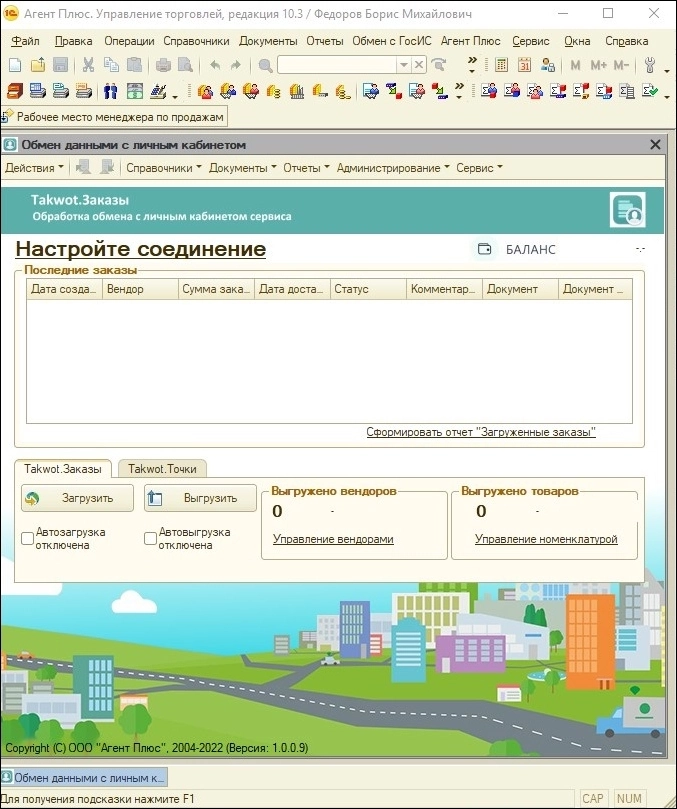Click the two people icon
This screenshot has width=677, height=809.
point(110,91)
